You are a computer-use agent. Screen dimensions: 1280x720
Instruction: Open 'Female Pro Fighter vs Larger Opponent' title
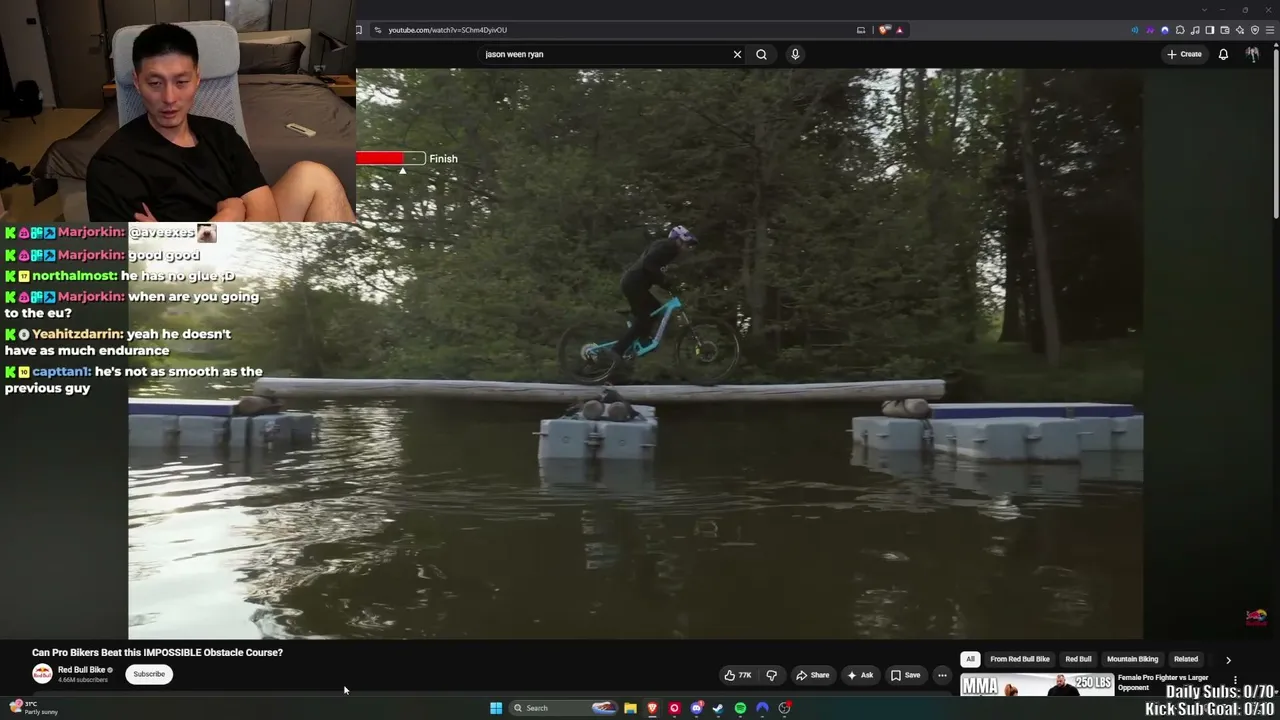tap(1163, 682)
